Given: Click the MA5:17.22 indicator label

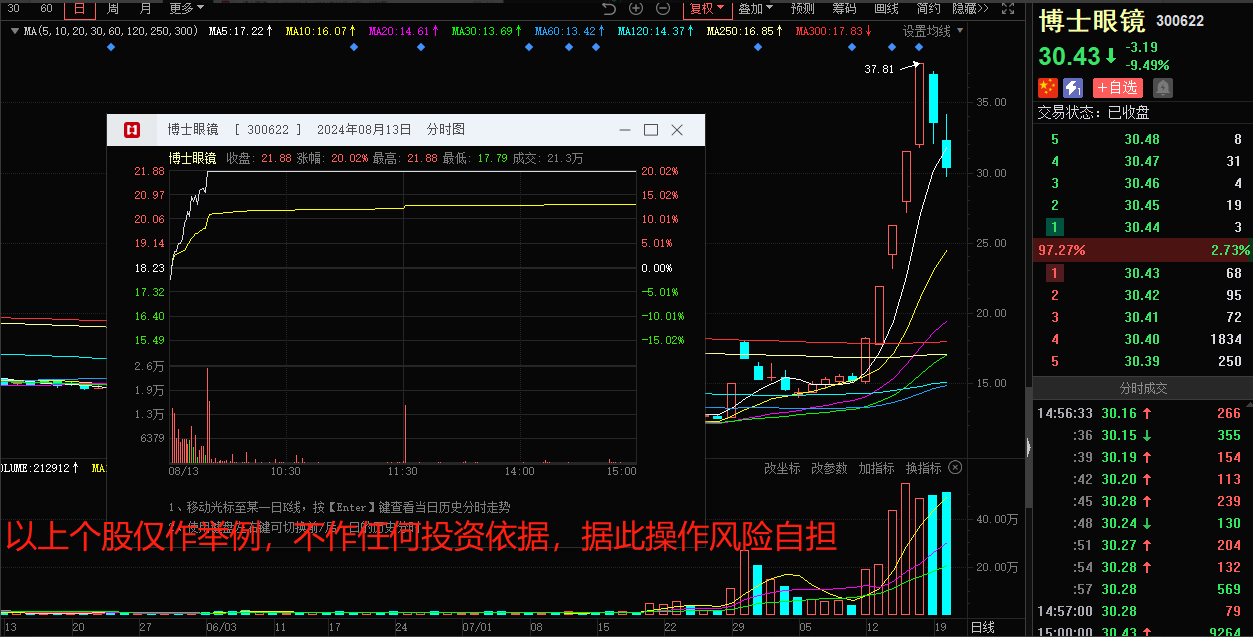Looking at the screenshot, I should (240, 31).
